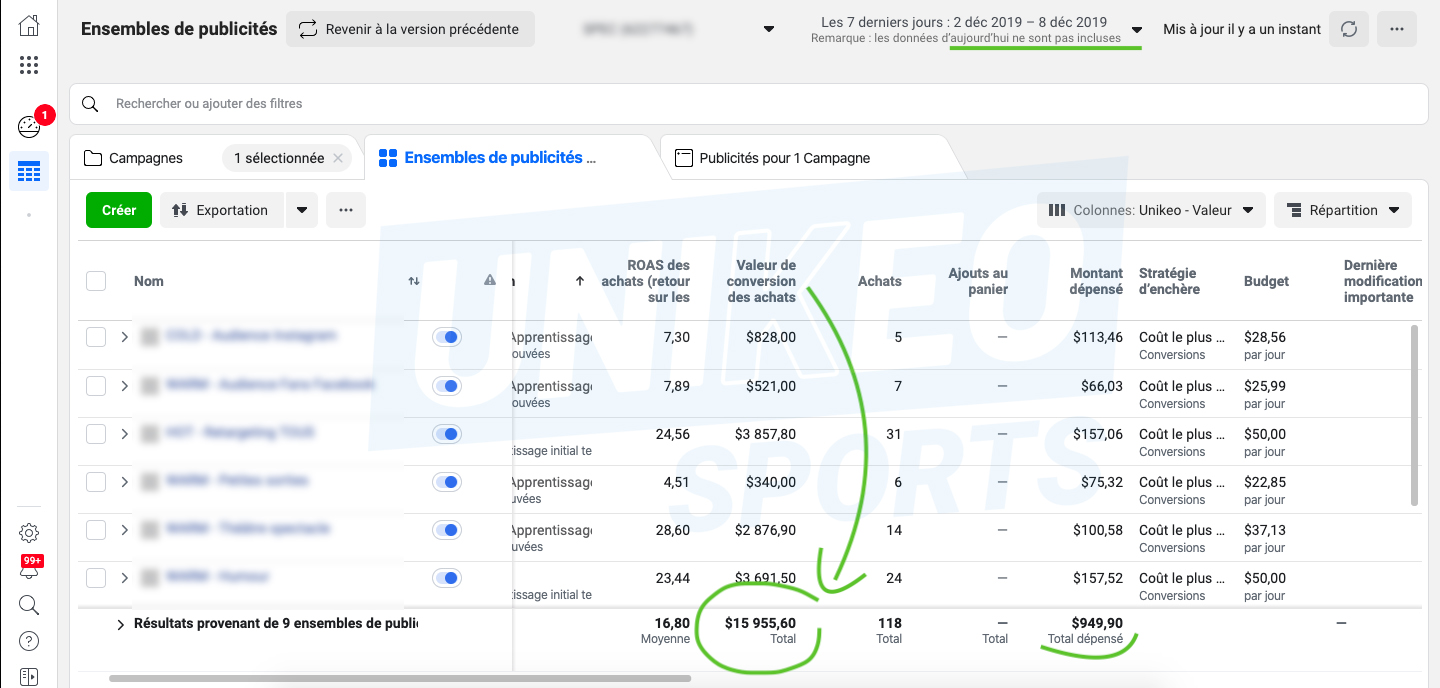Viewport: 1440px width, 688px height.
Task: Go to the home icon in sidebar
Action: click(29, 26)
